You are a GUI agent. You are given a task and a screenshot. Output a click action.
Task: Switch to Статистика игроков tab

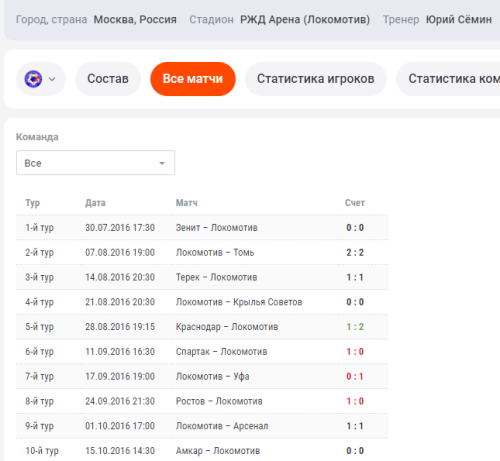tap(315, 79)
